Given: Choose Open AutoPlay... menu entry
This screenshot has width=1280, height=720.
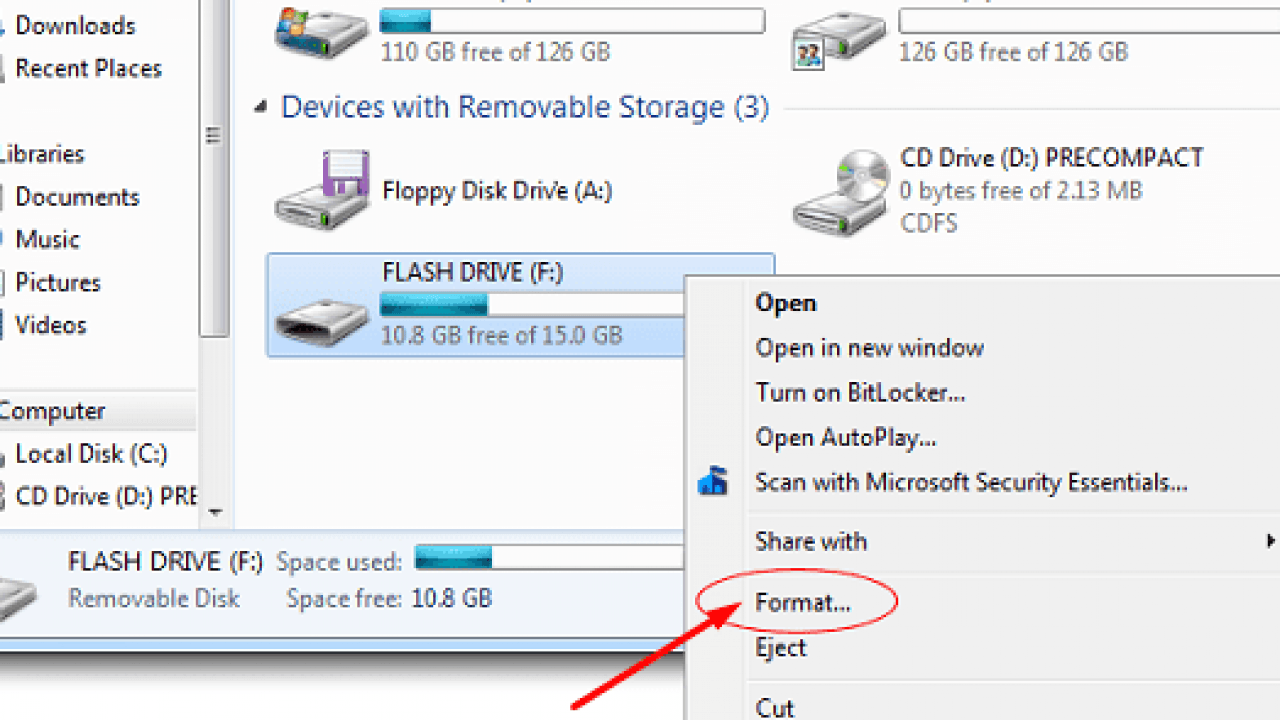Looking at the screenshot, I should [846, 438].
